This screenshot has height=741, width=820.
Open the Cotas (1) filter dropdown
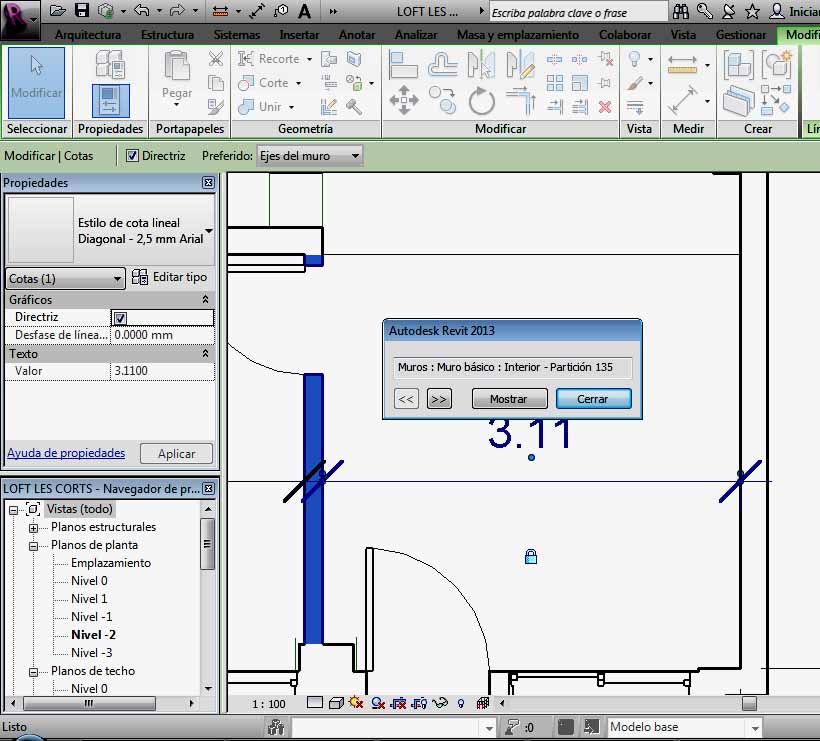tap(65, 279)
